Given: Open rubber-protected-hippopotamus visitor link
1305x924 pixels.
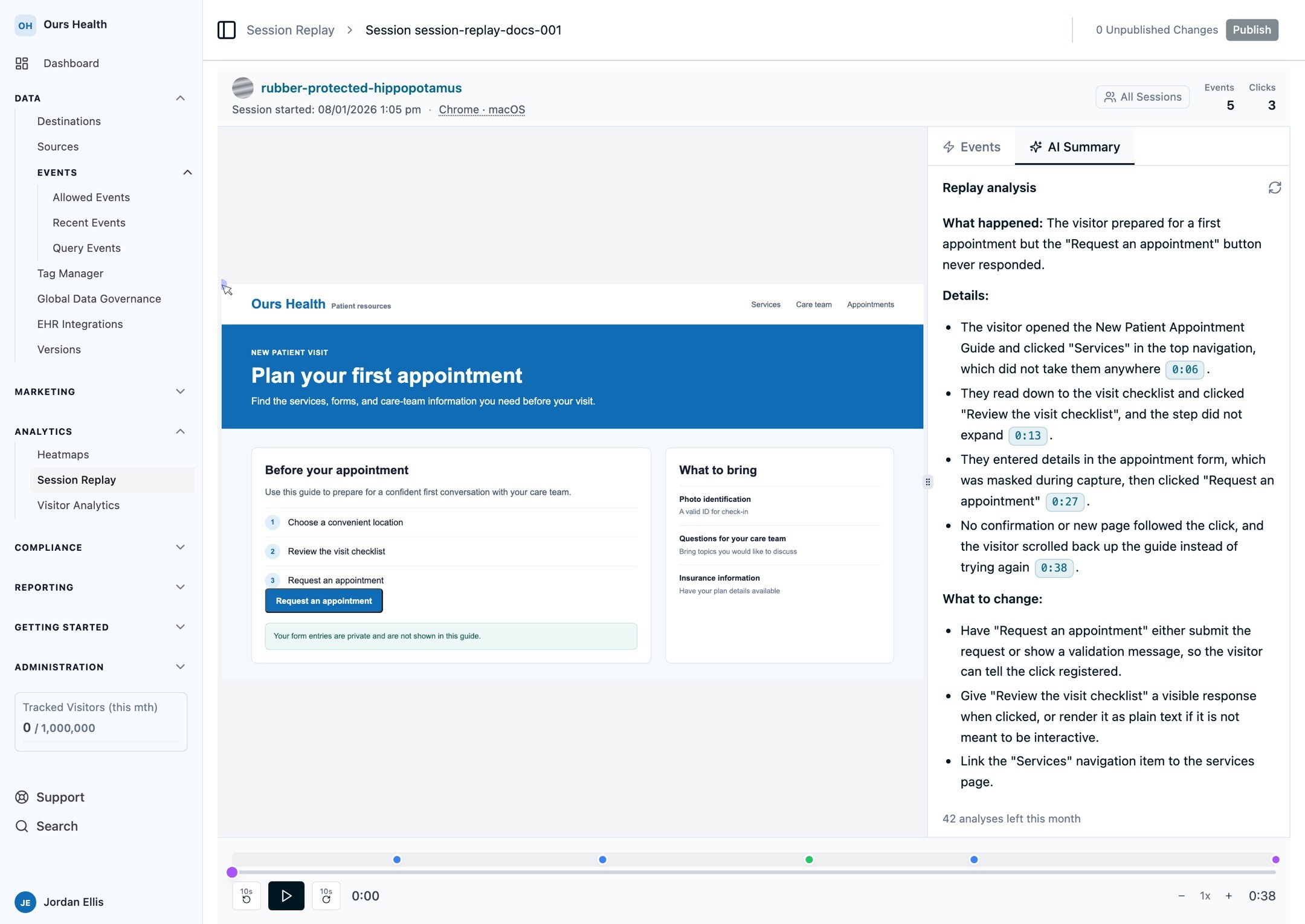Looking at the screenshot, I should point(361,88).
